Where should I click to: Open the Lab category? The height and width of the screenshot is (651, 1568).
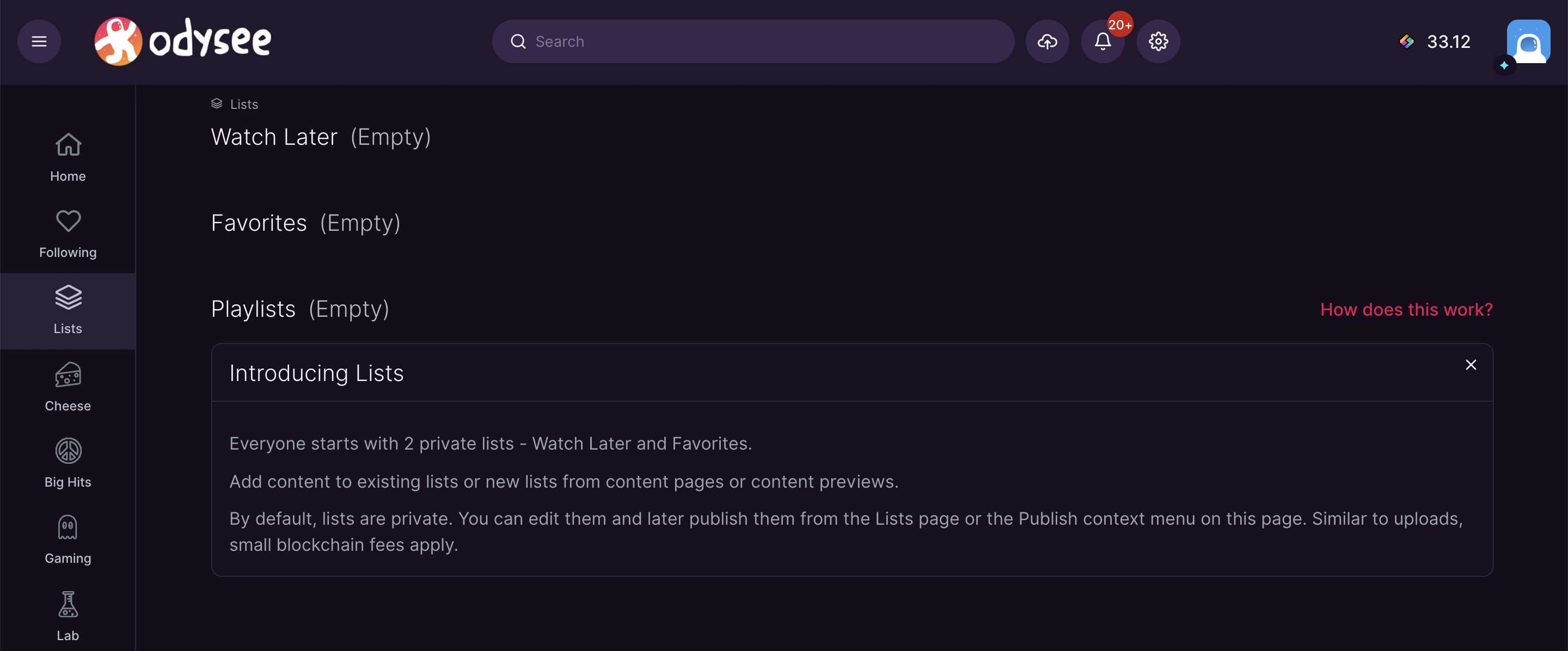click(x=68, y=616)
